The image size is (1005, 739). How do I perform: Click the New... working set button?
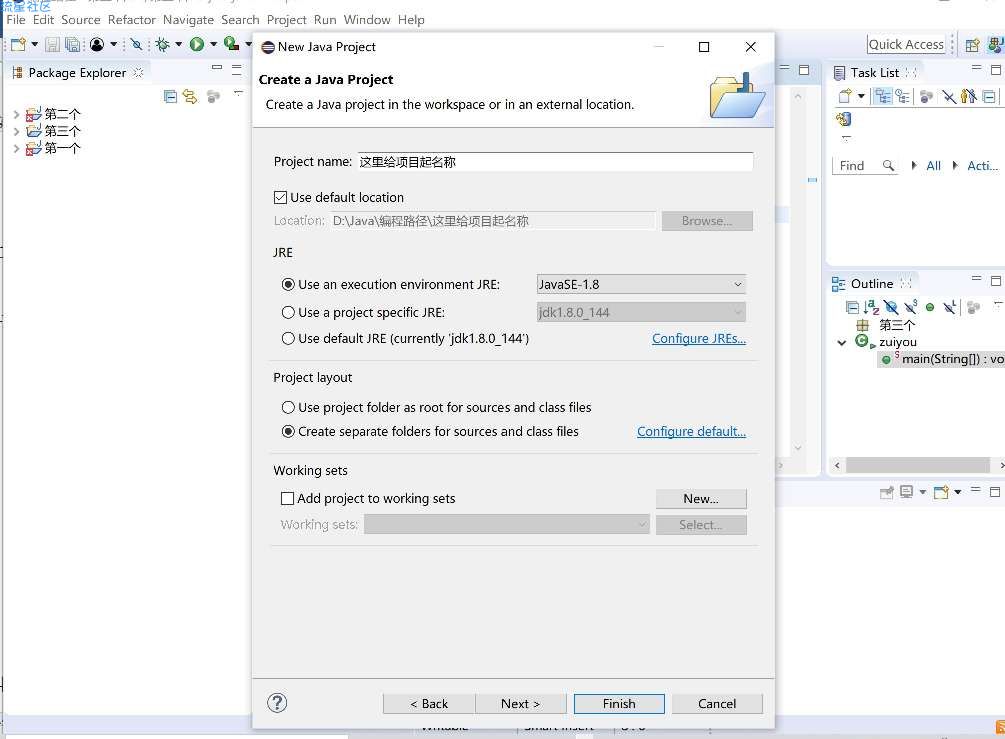click(701, 499)
